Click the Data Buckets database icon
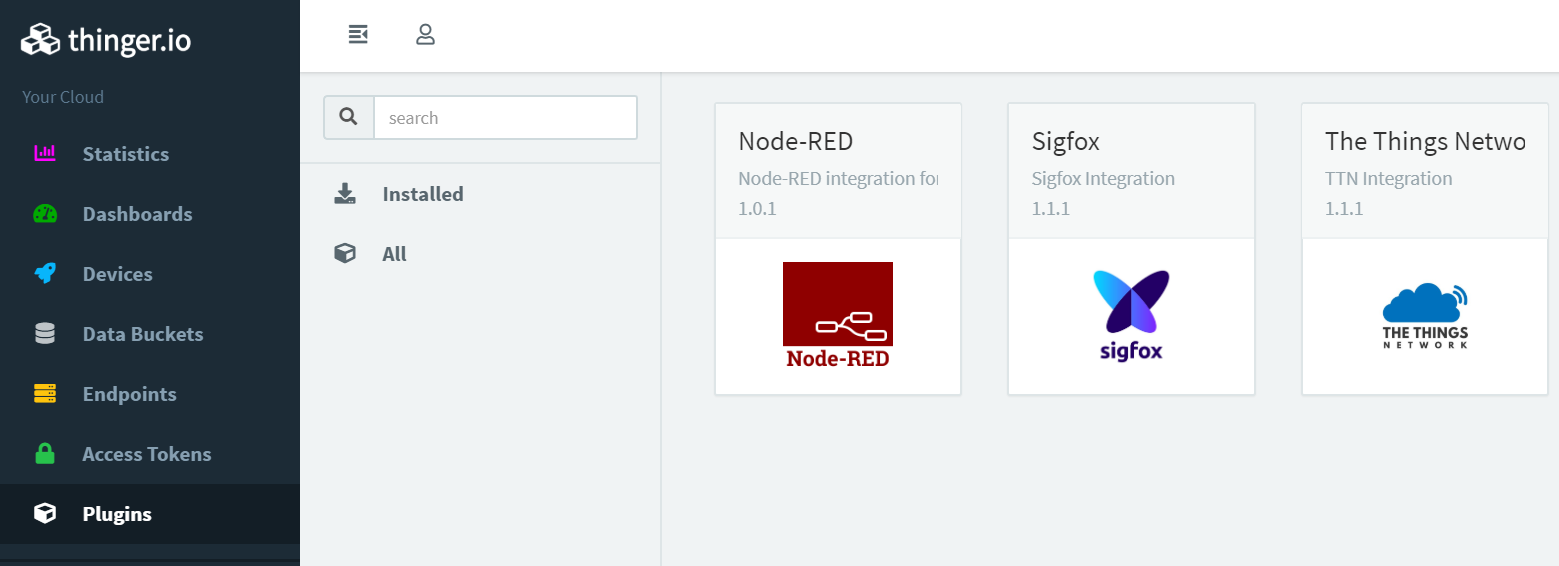Viewport: 1559px width, 566px height. pyautogui.click(x=45, y=334)
